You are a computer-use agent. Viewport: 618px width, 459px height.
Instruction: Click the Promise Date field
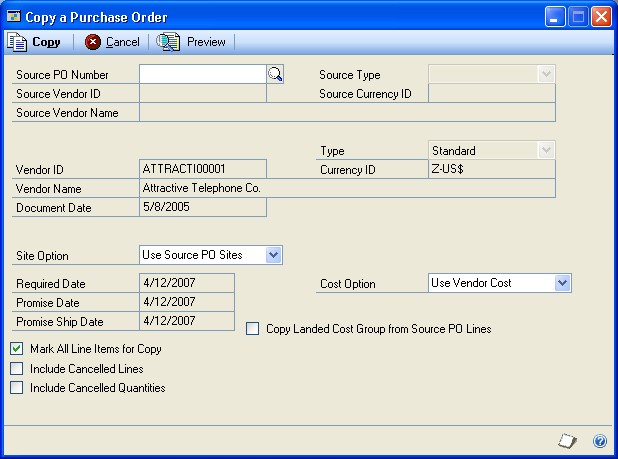tap(187, 301)
